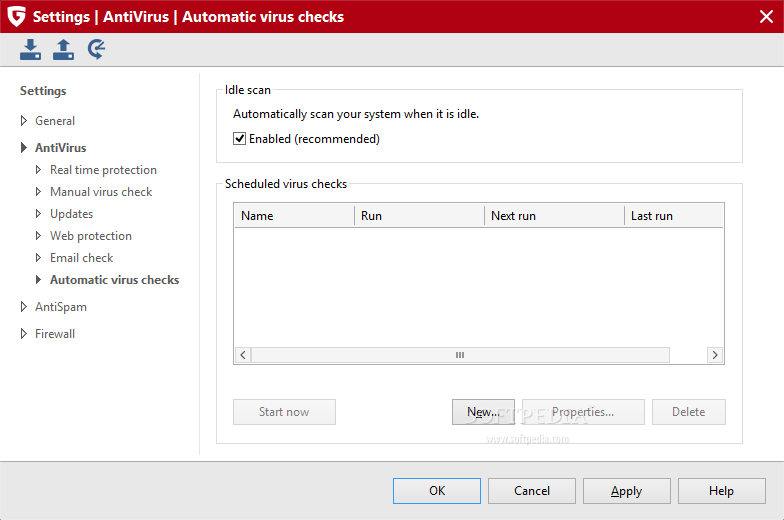This screenshot has width=784, height=520.
Task: Click New... to add scheduled check
Action: coord(483,412)
